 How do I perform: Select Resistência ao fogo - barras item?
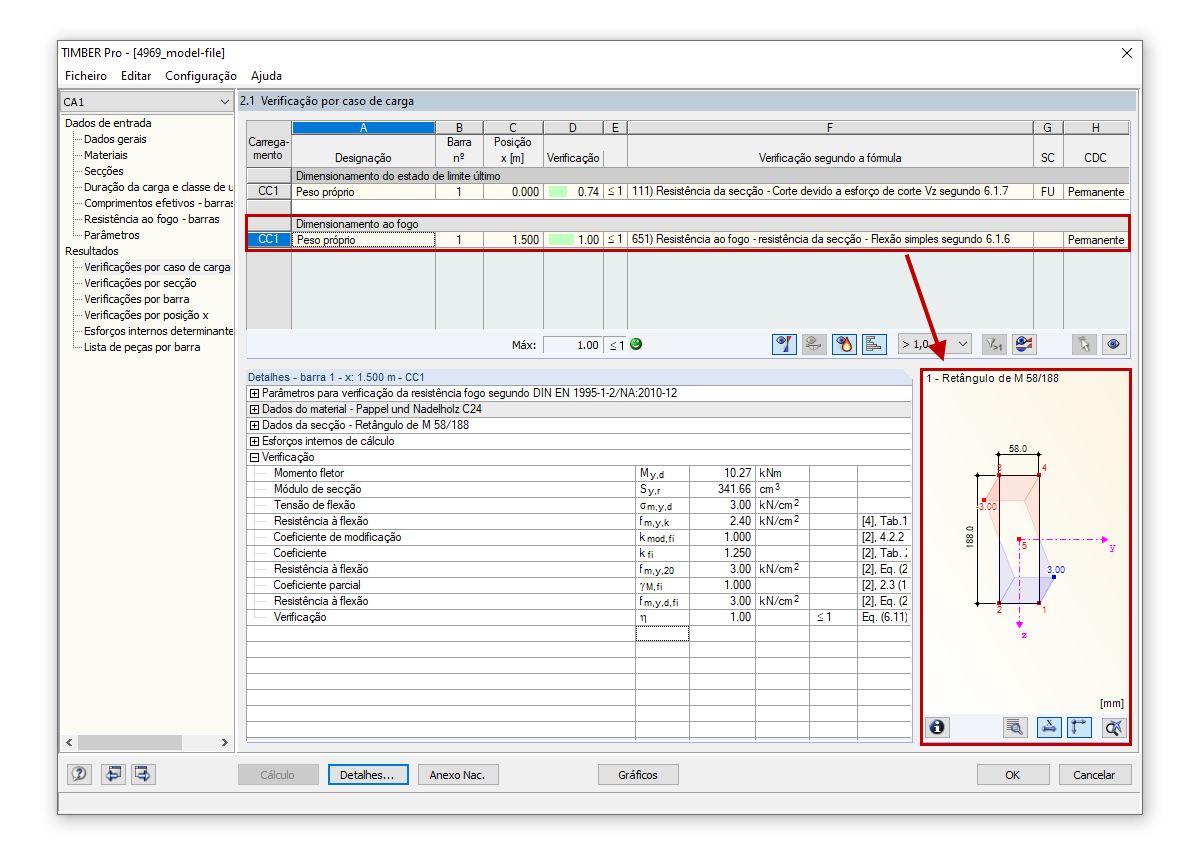pos(152,219)
